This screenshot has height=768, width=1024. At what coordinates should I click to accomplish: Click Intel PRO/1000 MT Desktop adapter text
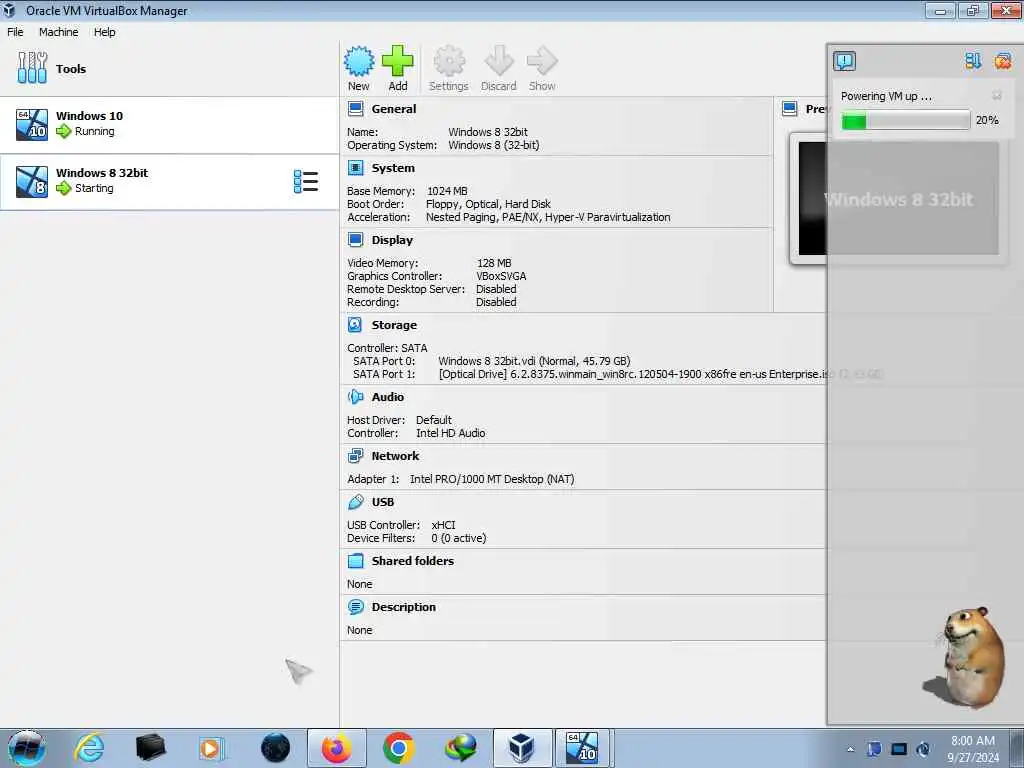[x=492, y=479]
